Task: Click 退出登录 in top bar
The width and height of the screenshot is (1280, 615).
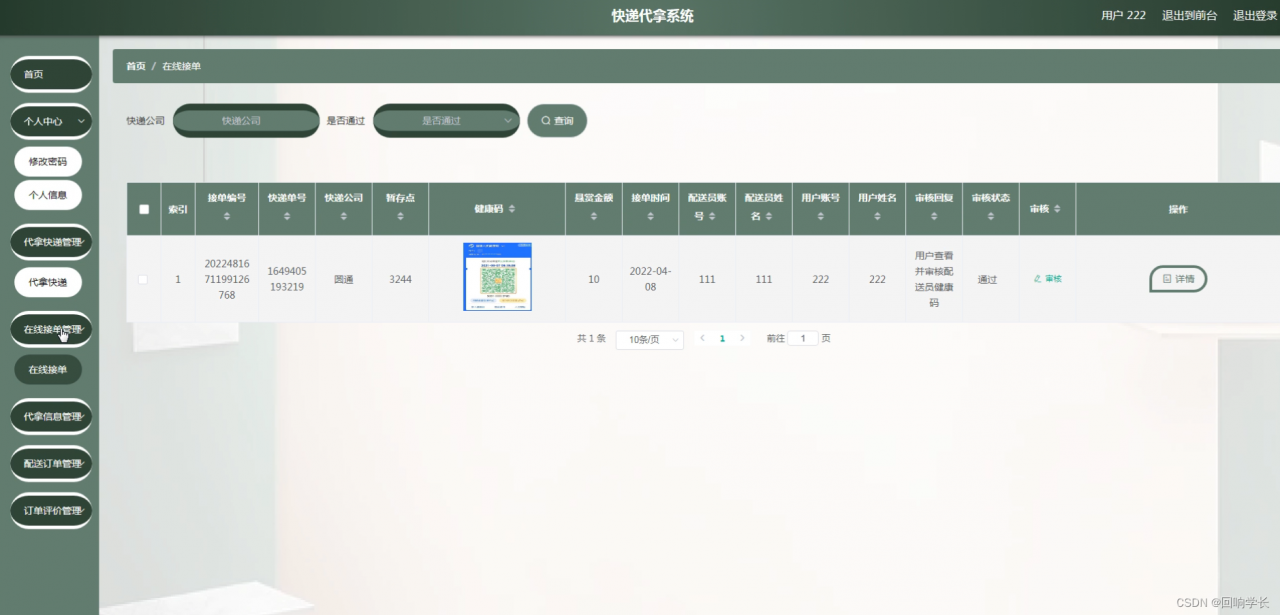Action: (x=1255, y=15)
